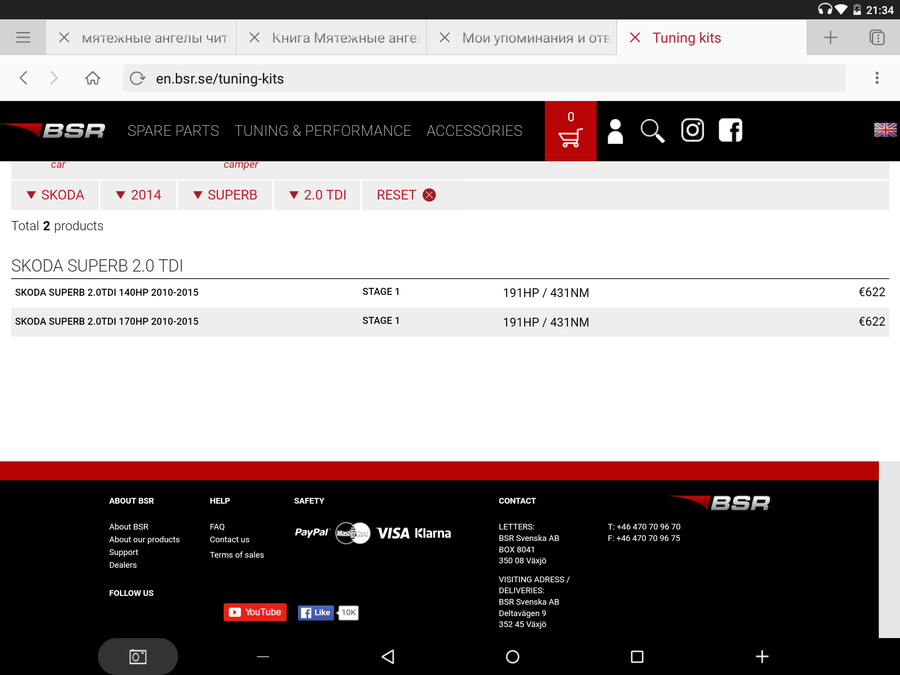This screenshot has height=675, width=900.
Task: Tap the minus button in navigation bar
Action: click(263, 657)
